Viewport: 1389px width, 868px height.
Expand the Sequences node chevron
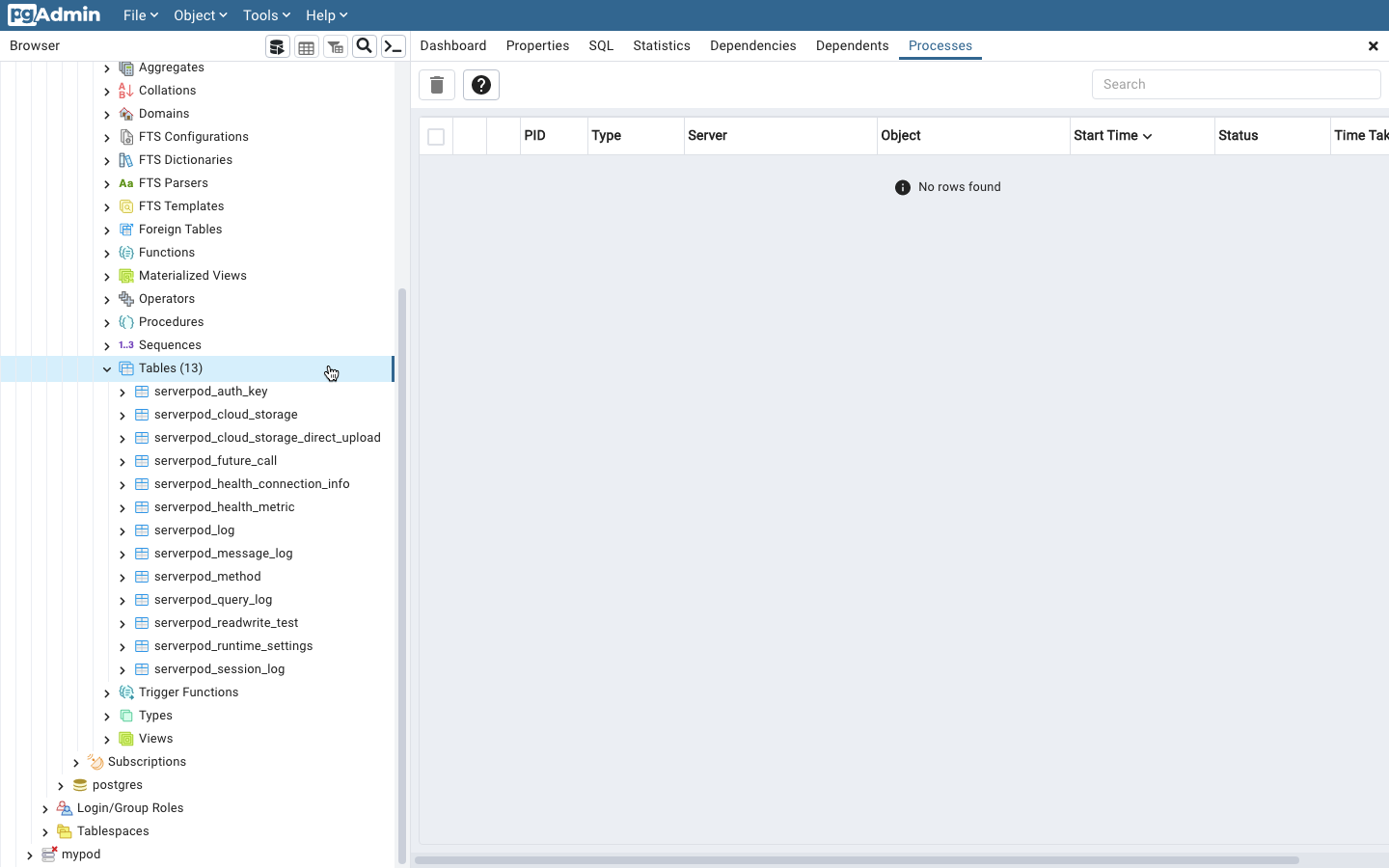(107, 346)
